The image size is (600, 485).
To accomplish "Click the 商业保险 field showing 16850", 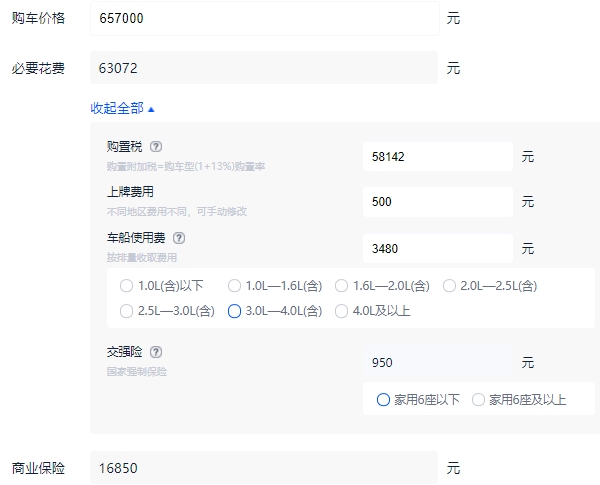I will pos(264,468).
